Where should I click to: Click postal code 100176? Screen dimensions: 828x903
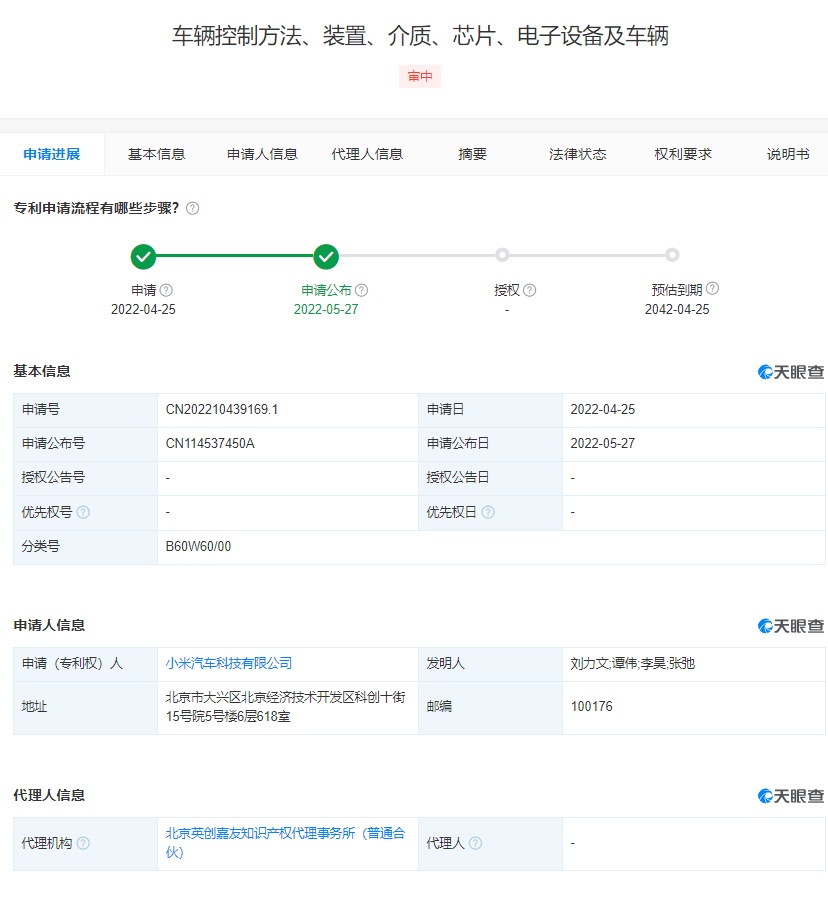(x=591, y=707)
